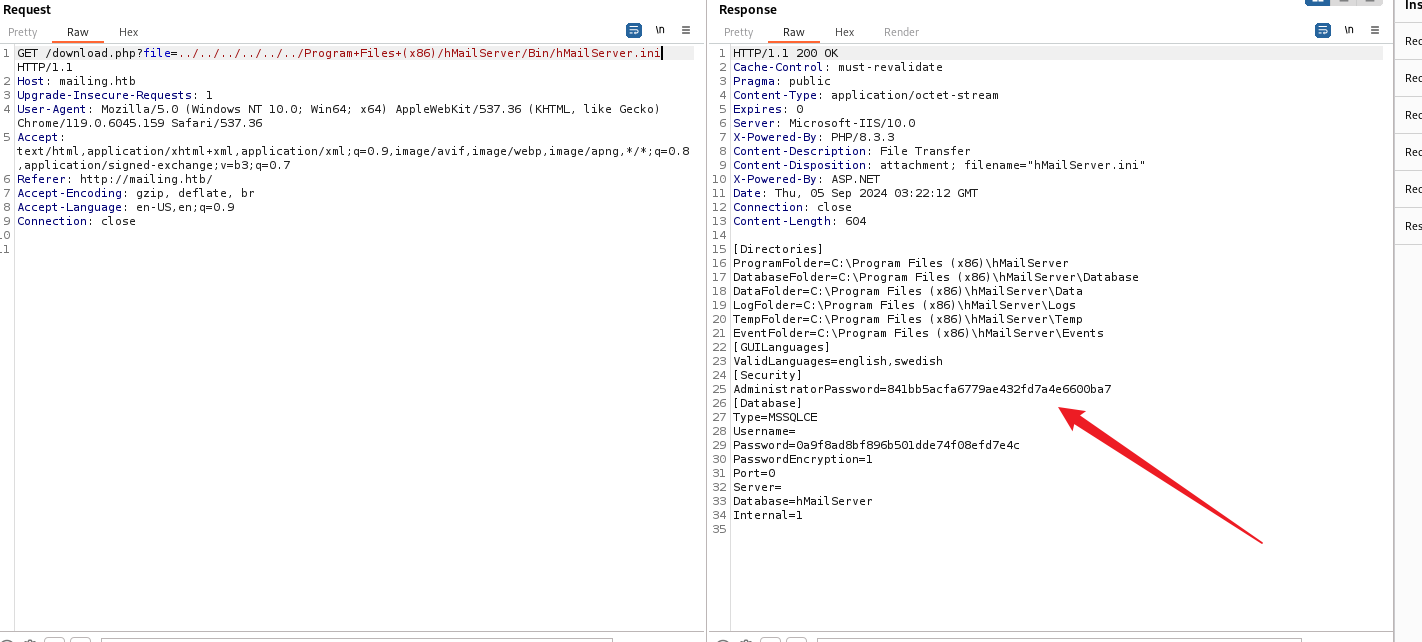This screenshot has width=1422, height=642.
Task: Open the Hex tab in Request pane
Action: pos(129,32)
